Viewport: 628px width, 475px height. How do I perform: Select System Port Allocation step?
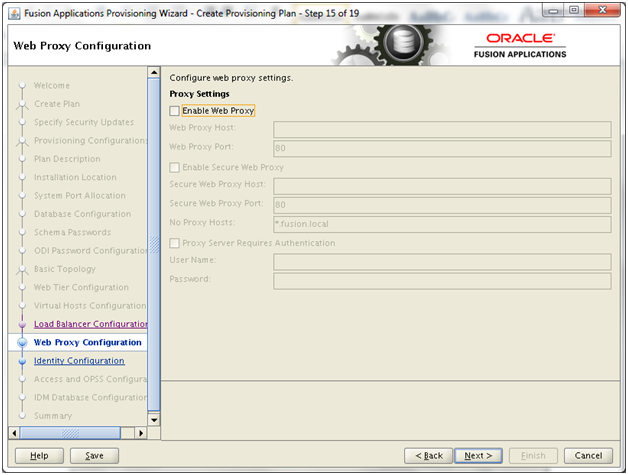(80, 196)
